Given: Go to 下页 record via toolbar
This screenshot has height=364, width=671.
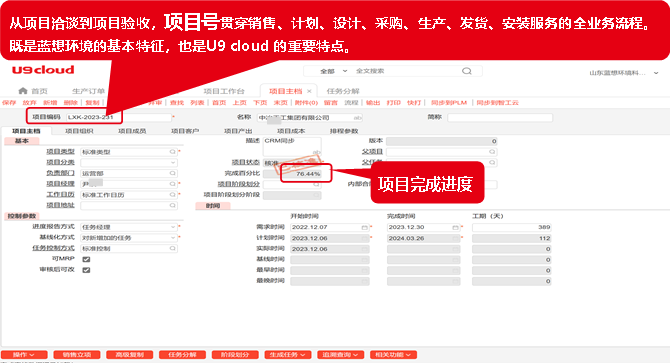Looking at the screenshot, I should [260, 103].
